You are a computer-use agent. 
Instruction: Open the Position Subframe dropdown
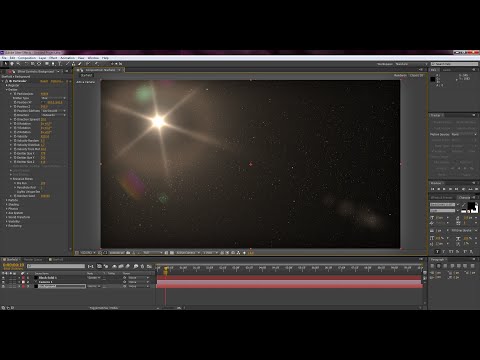pyautogui.click(x=53, y=111)
